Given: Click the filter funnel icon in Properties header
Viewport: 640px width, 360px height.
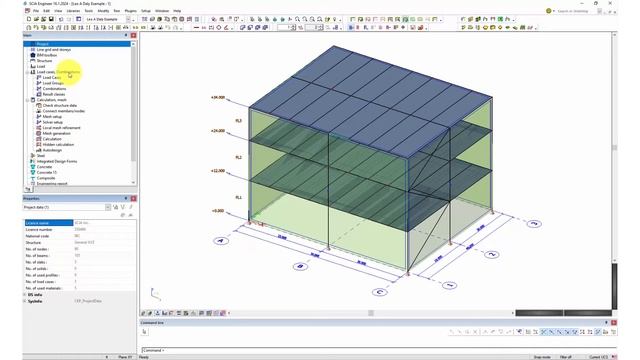Looking at the screenshot, I should (x=122, y=207).
